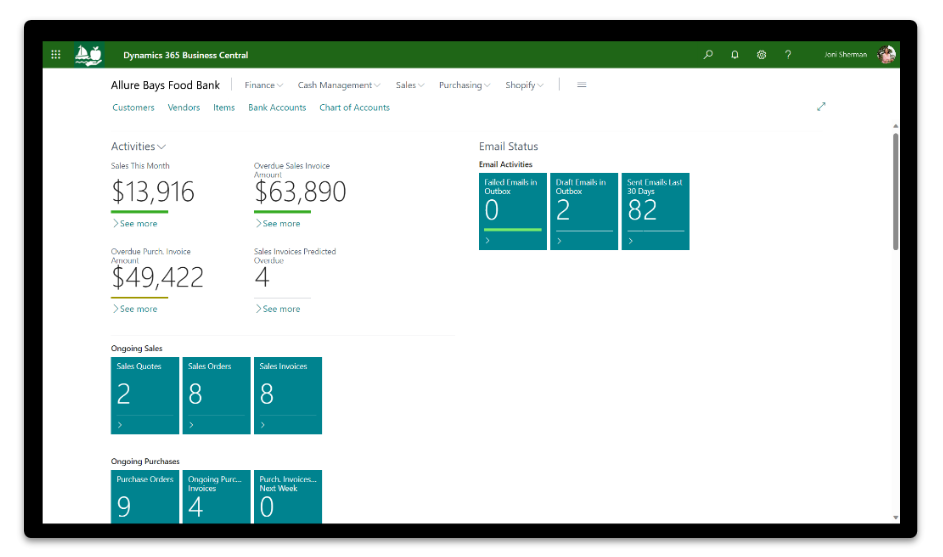Open the Bank Accounts link
This screenshot has height=557, width=943.
coord(277,107)
